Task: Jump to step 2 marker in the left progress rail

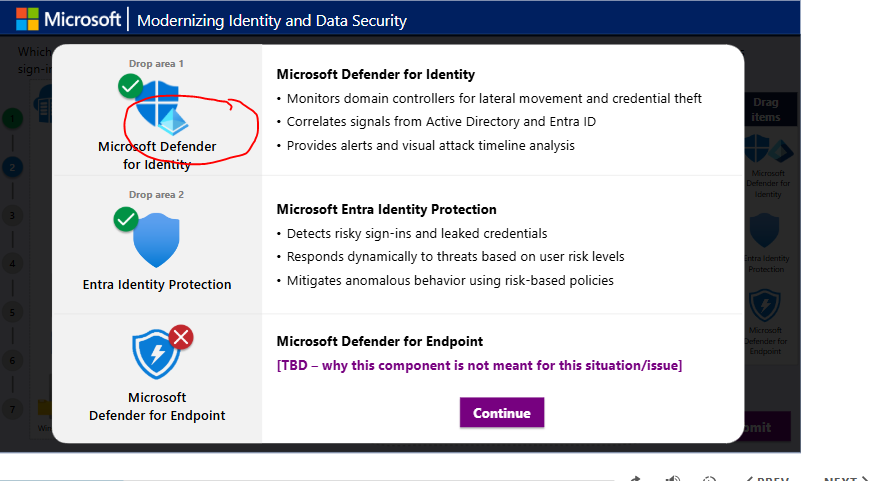Action: 12,167
